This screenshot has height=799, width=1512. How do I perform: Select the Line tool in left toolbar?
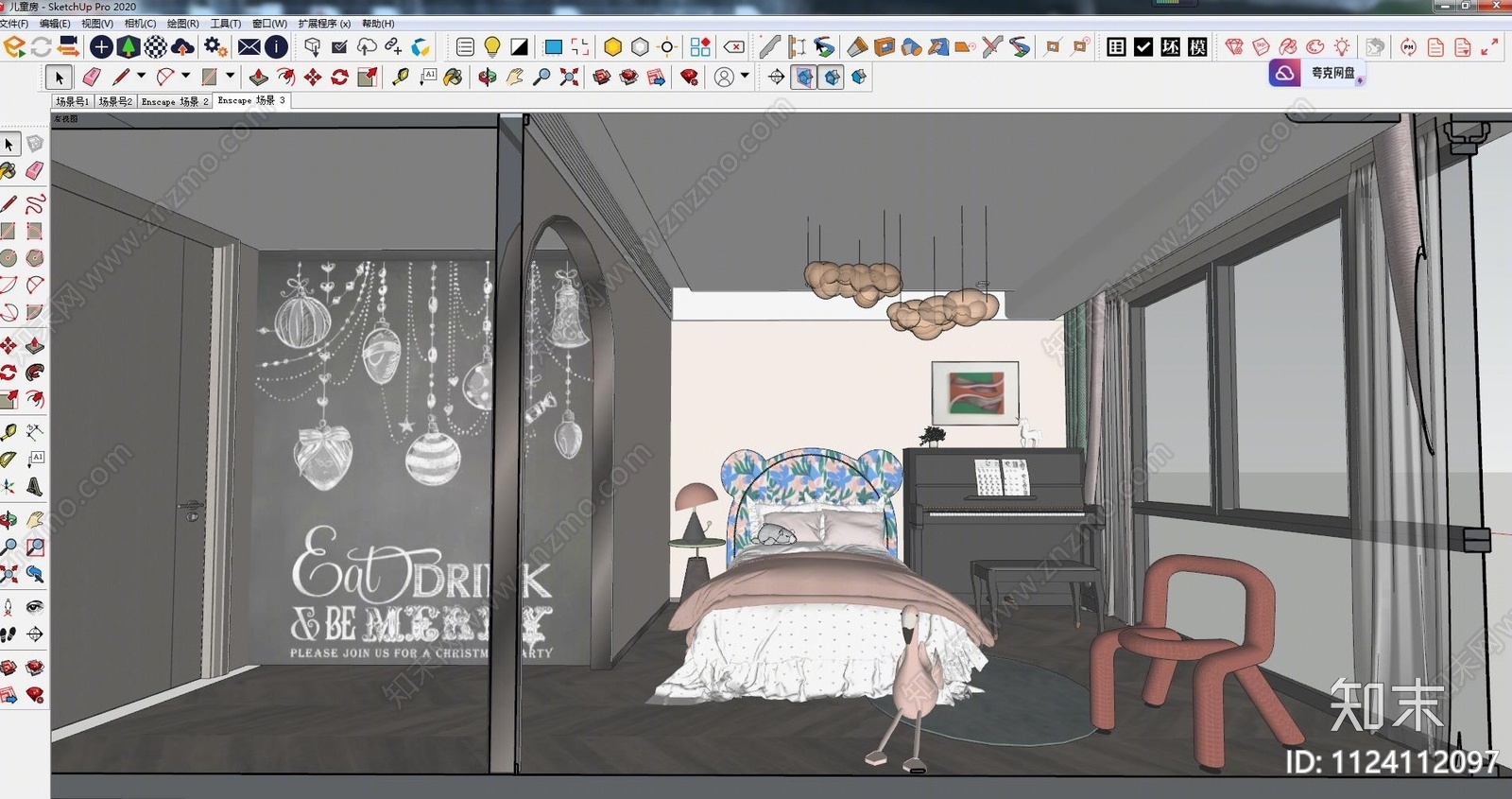tap(9, 203)
